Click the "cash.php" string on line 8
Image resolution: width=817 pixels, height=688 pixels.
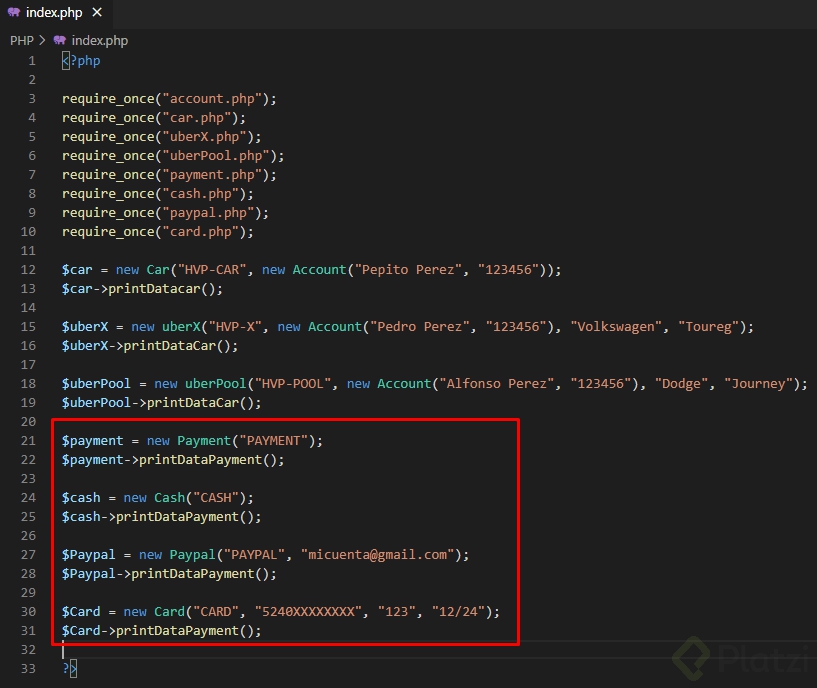(201, 194)
